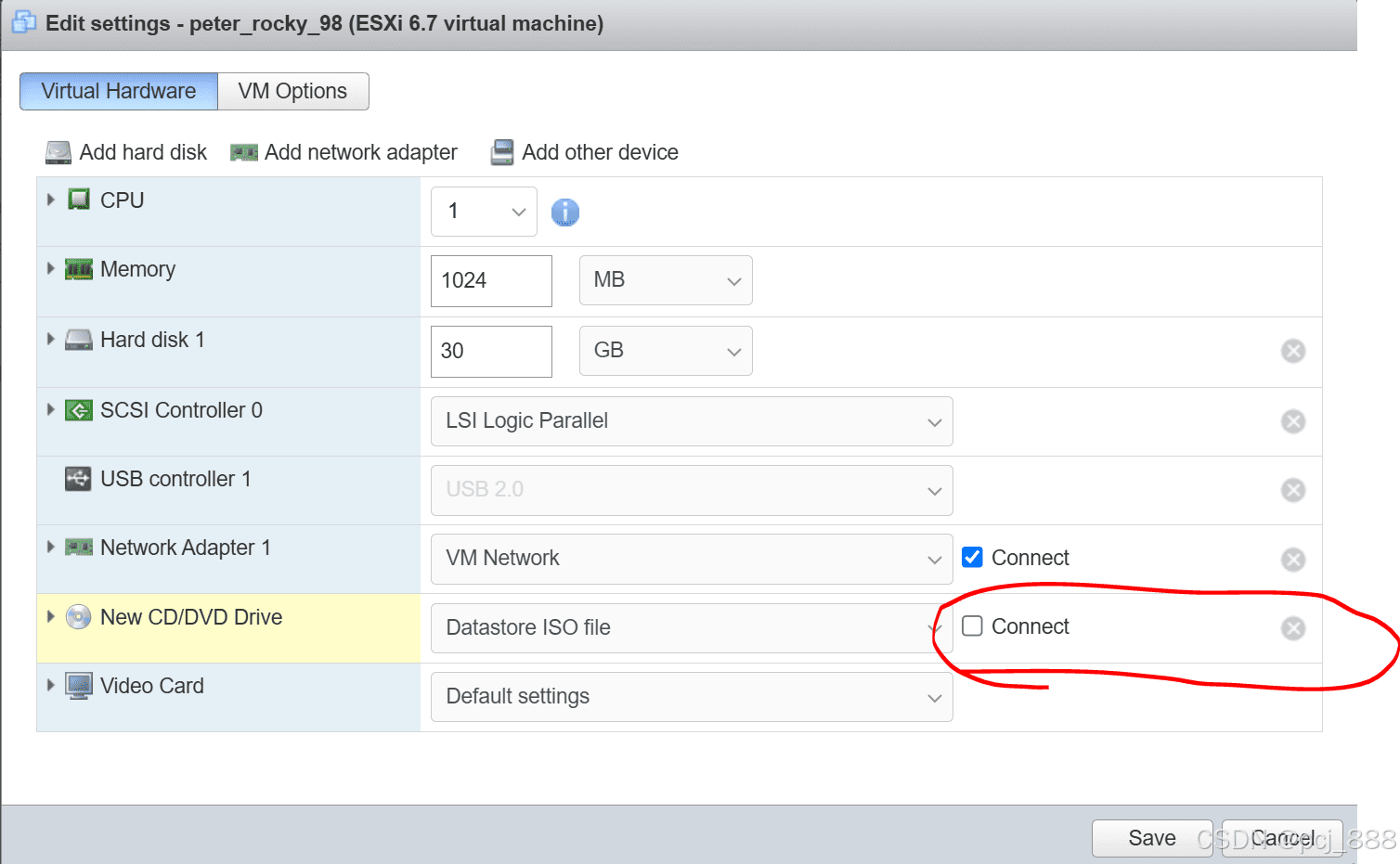1400x864 pixels.
Task: Click the Cancel button
Action: (1281, 838)
